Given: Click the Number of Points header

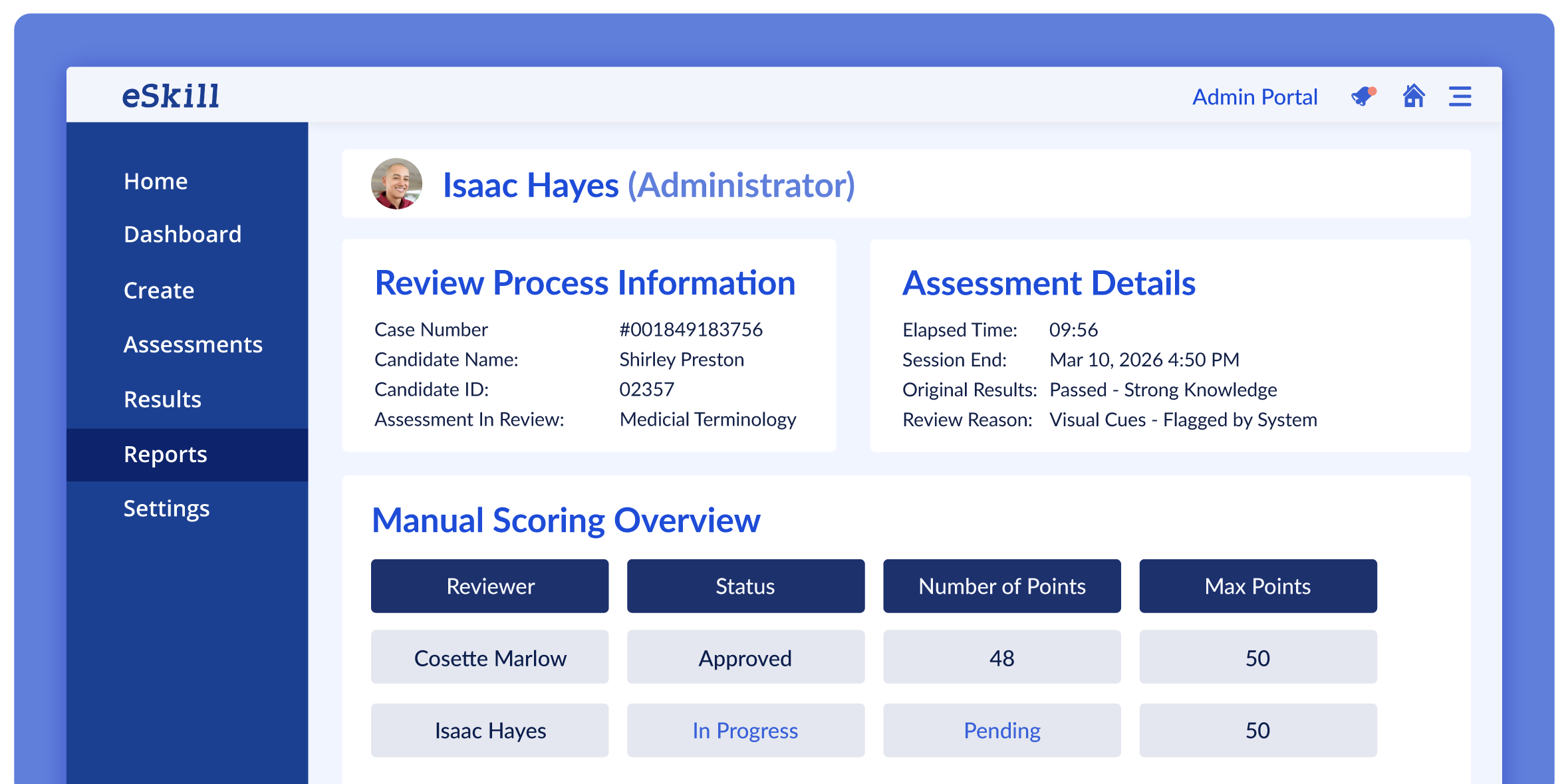Looking at the screenshot, I should [1001, 586].
